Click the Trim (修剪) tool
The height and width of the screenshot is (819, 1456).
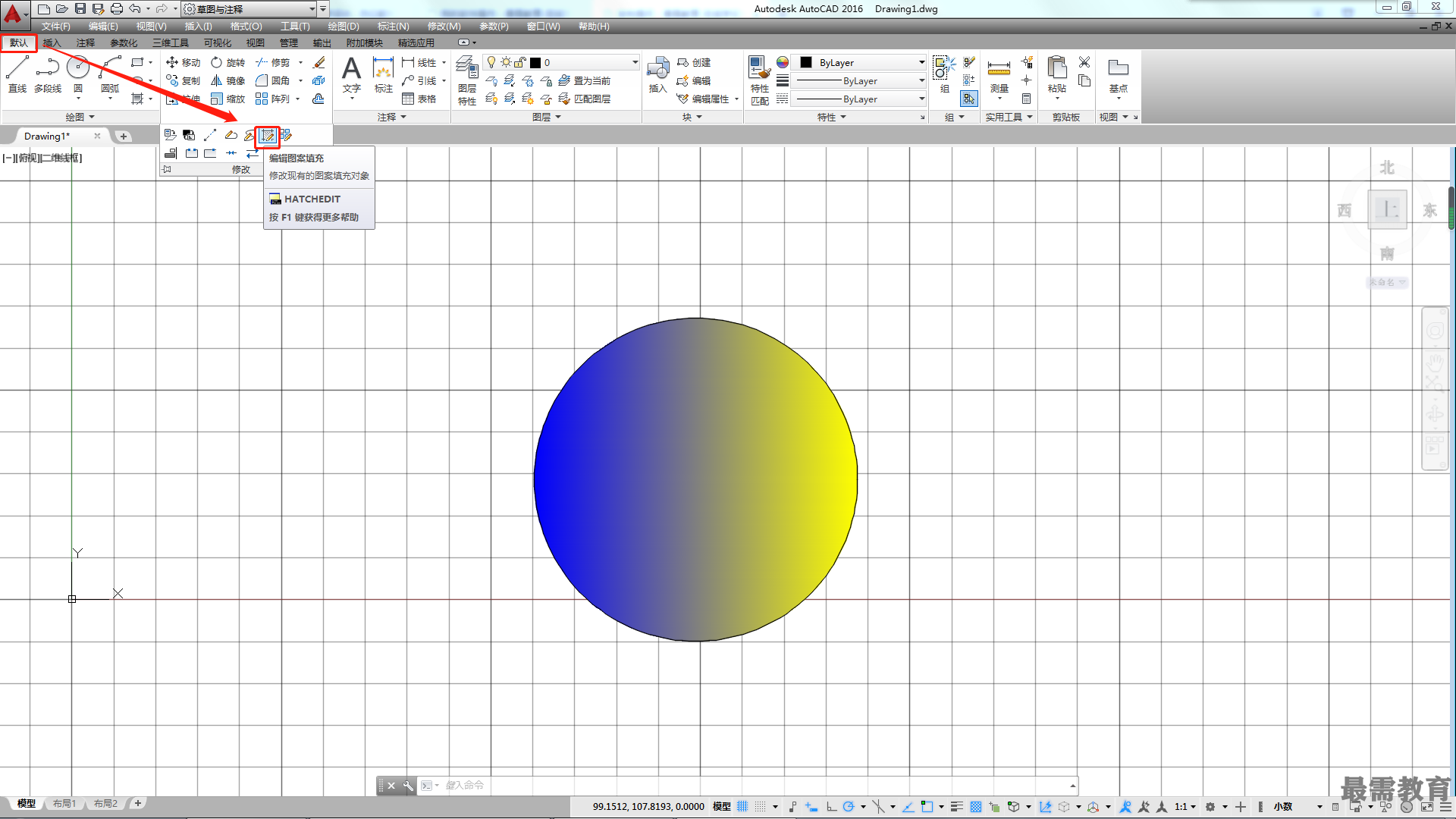click(272, 62)
